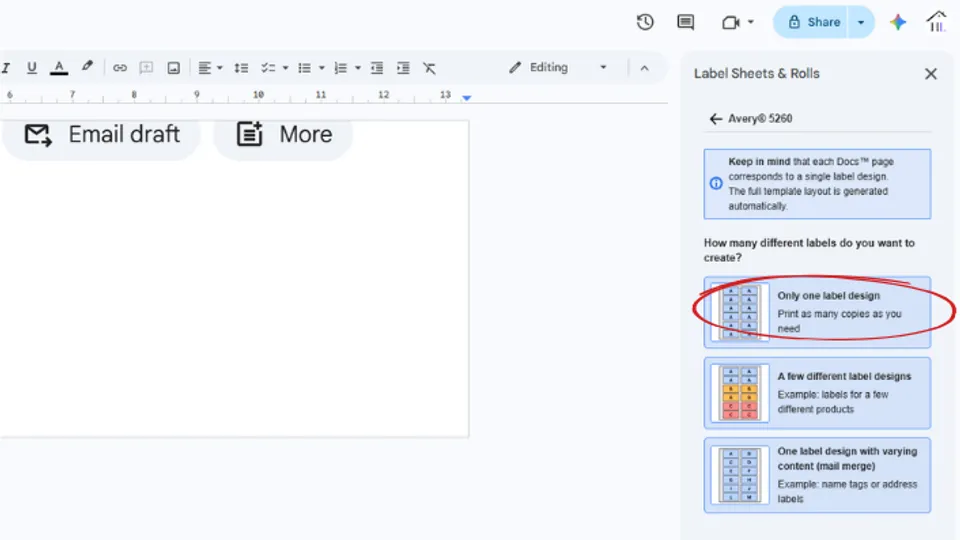Insert a link with the chain icon
This screenshot has height=540, width=960.
(x=120, y=67)
